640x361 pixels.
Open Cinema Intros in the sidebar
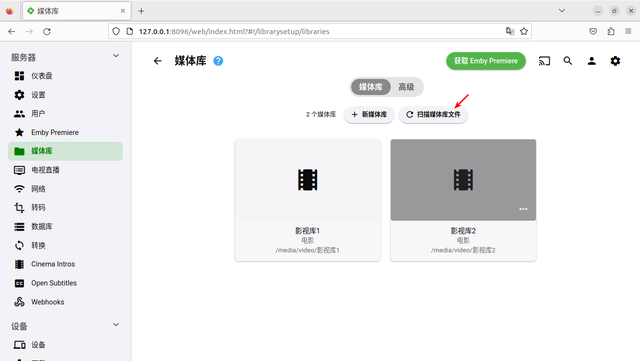click(x=65, y=264)
